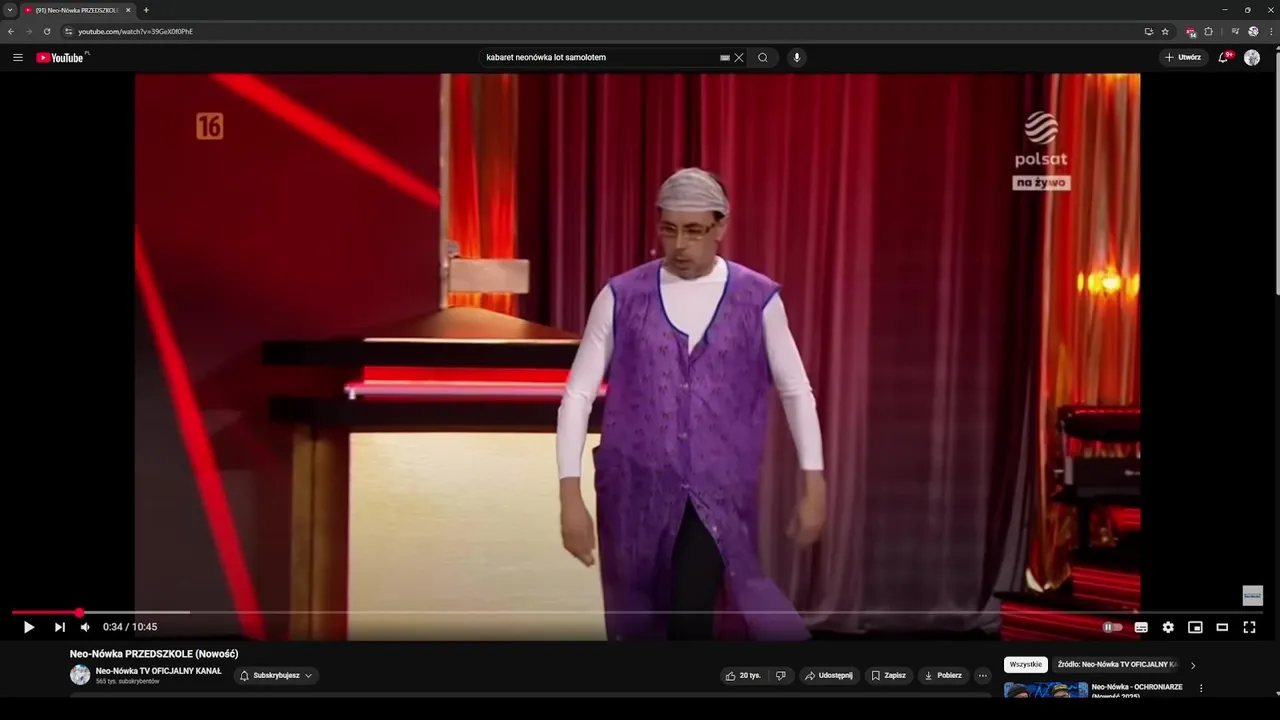Save the video with Zapisz

[x=888, y=675]
